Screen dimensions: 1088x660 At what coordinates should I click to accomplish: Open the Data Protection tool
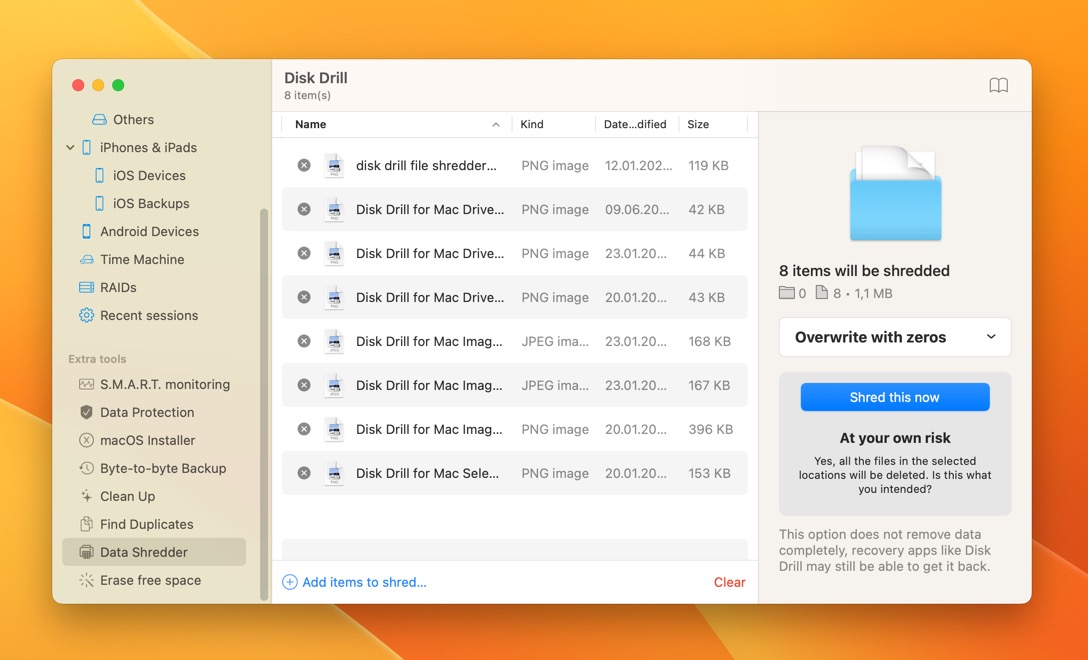coord(137,412)
